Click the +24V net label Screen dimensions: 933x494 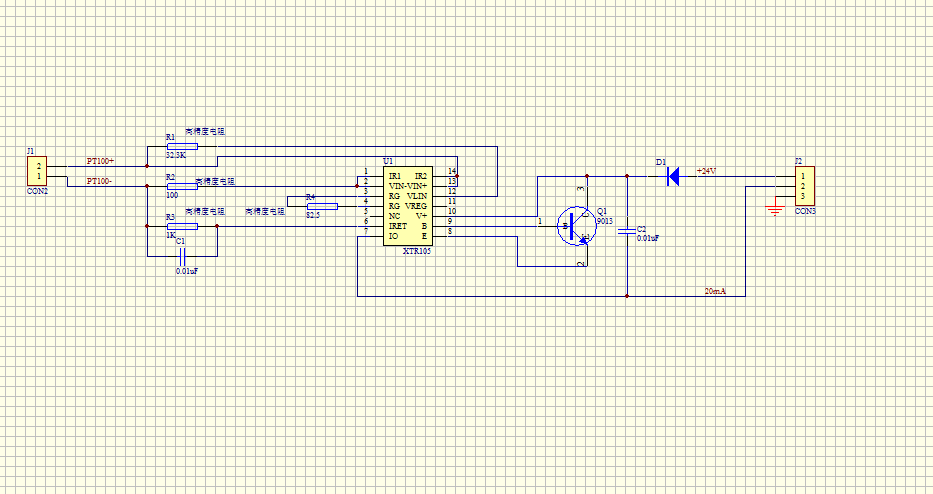[x=706, y=171]
